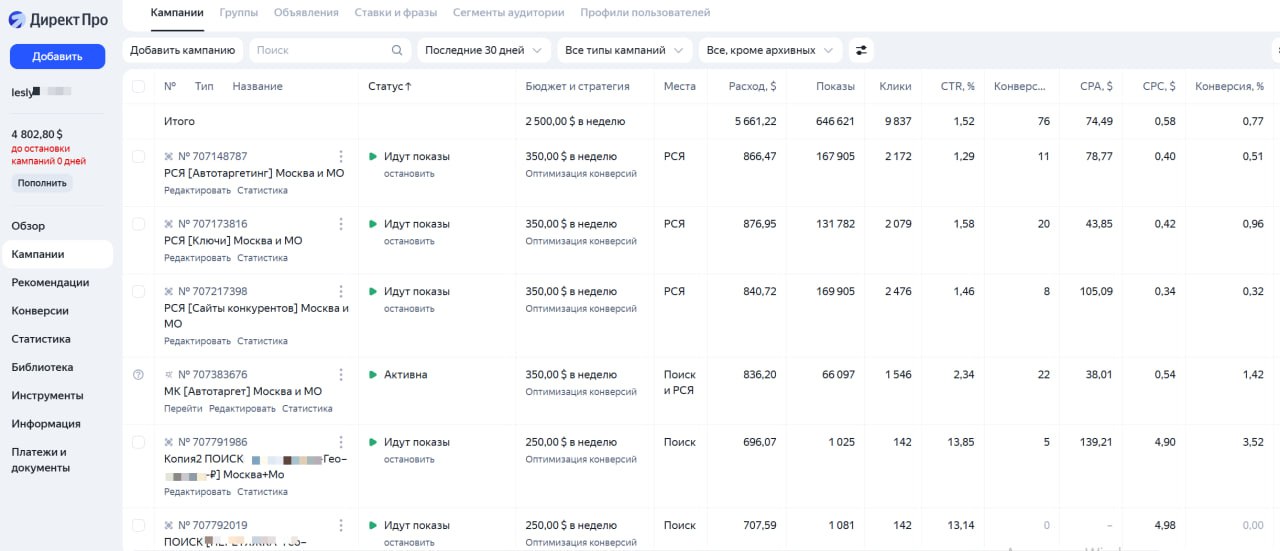
Task: Open three-dot menu for campaign 707383676
Action: click(x=341, y=375)
